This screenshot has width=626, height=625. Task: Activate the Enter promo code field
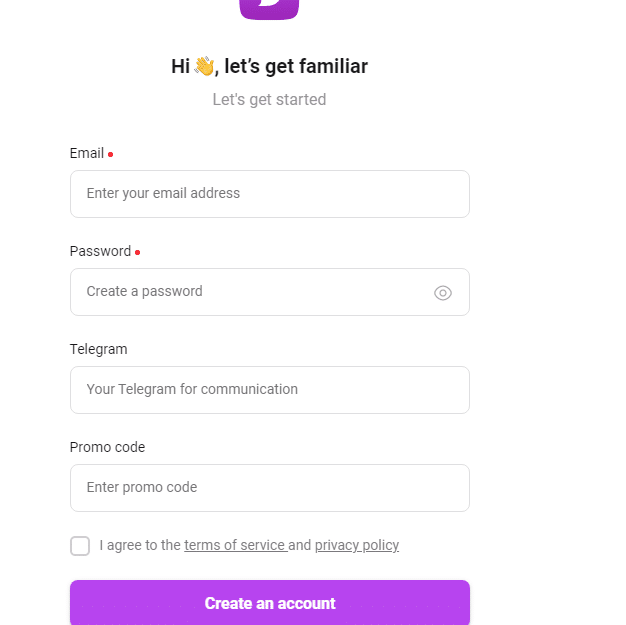coord(270,488)
